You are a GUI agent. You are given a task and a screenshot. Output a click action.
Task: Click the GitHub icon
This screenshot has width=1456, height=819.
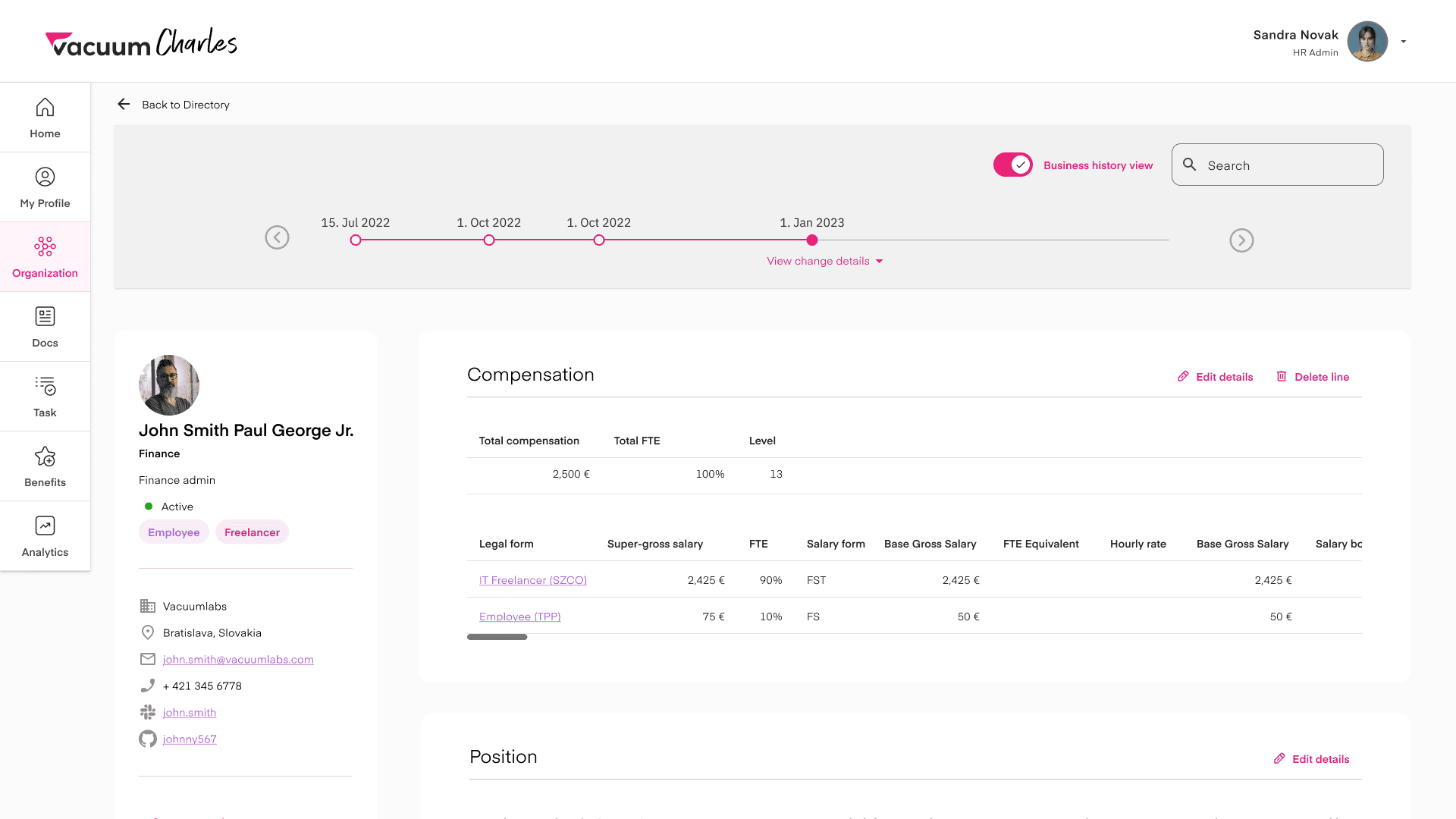coord(148,739)
